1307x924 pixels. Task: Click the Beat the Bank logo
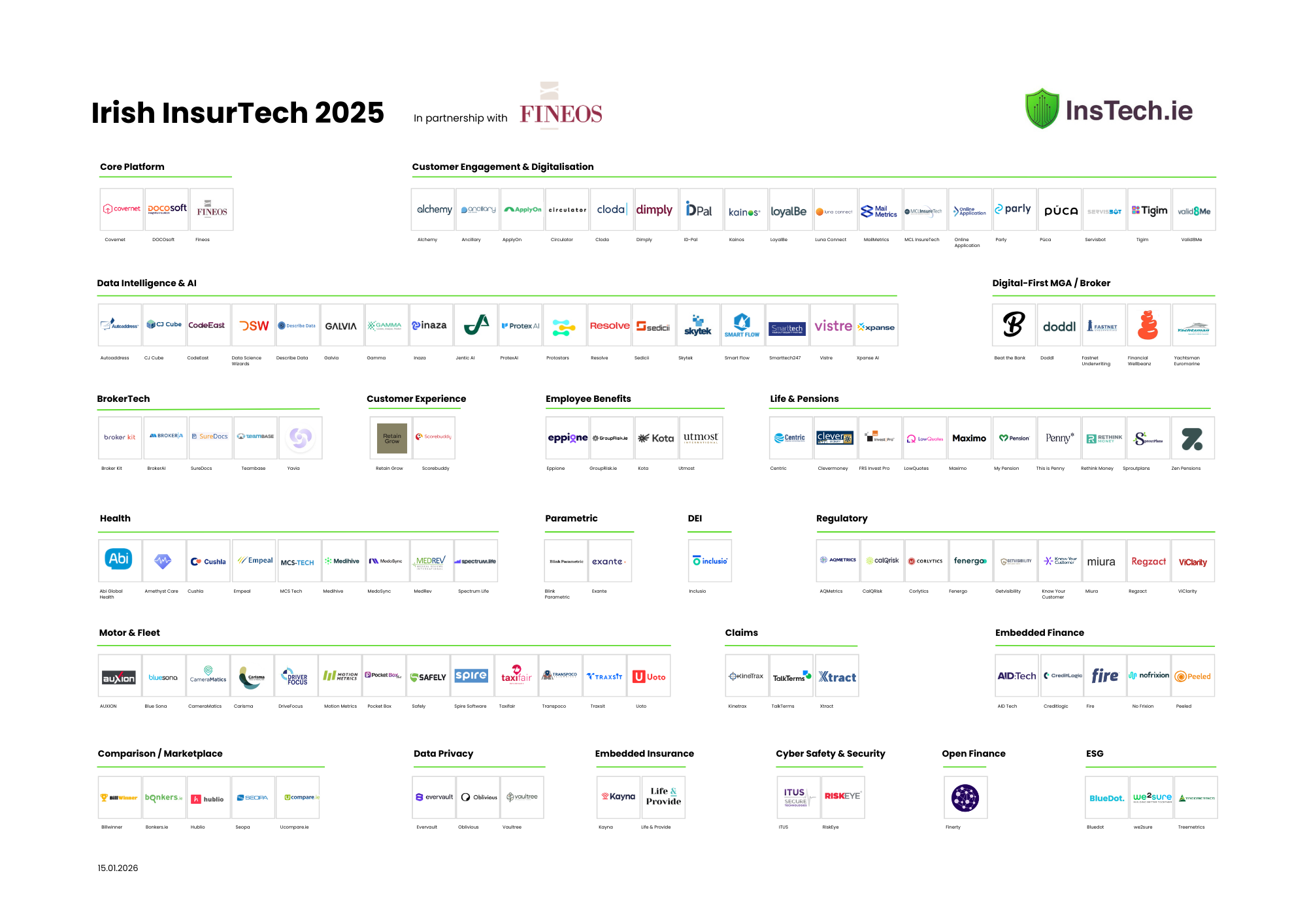coord(1014,325)
